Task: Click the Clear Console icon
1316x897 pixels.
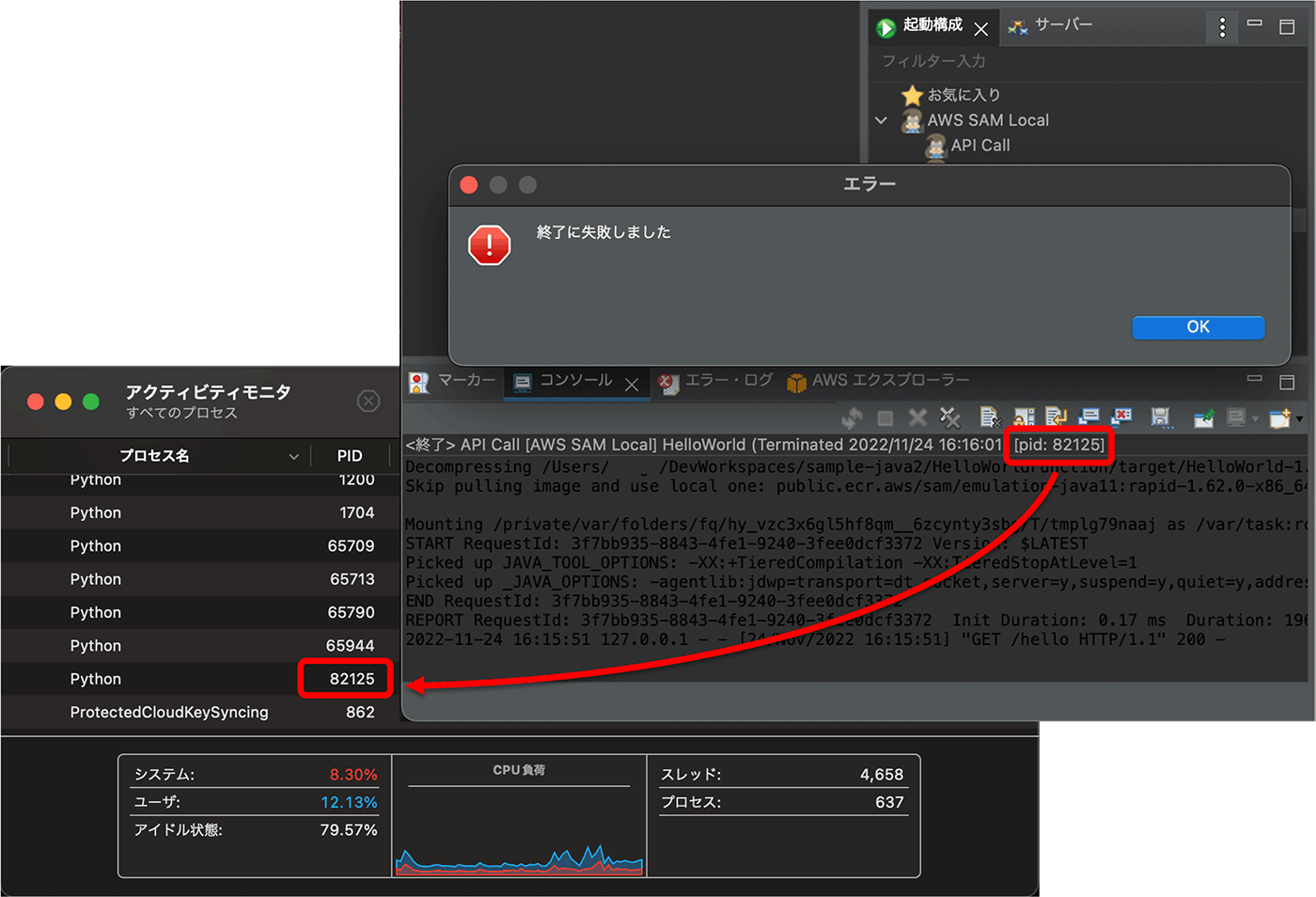Action: (x=990, y=417)
